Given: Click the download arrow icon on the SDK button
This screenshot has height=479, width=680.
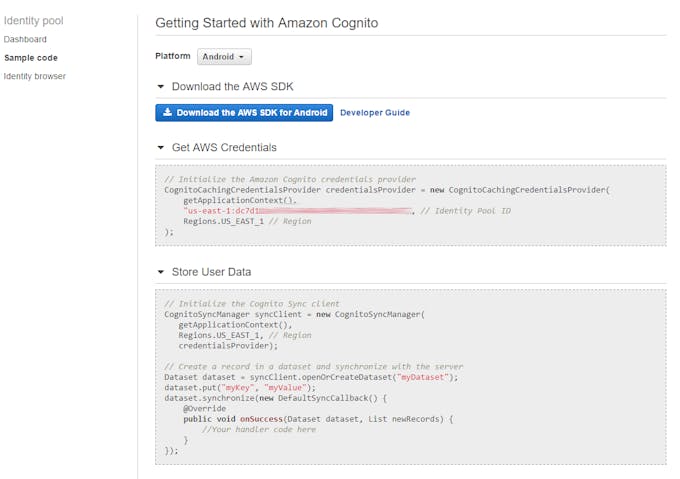Looking at the screenshot, I should [167, 112].
